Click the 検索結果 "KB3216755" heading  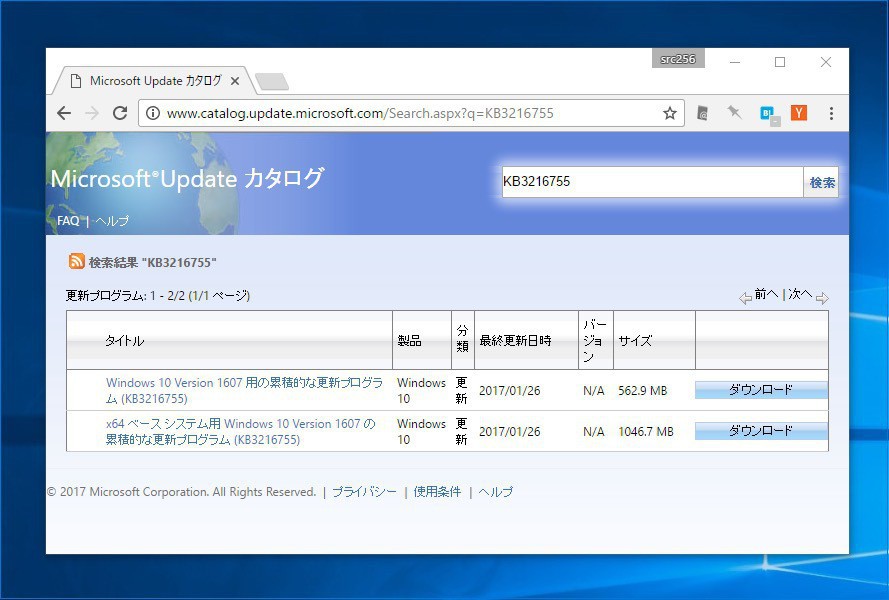click(x=153, y=263)
